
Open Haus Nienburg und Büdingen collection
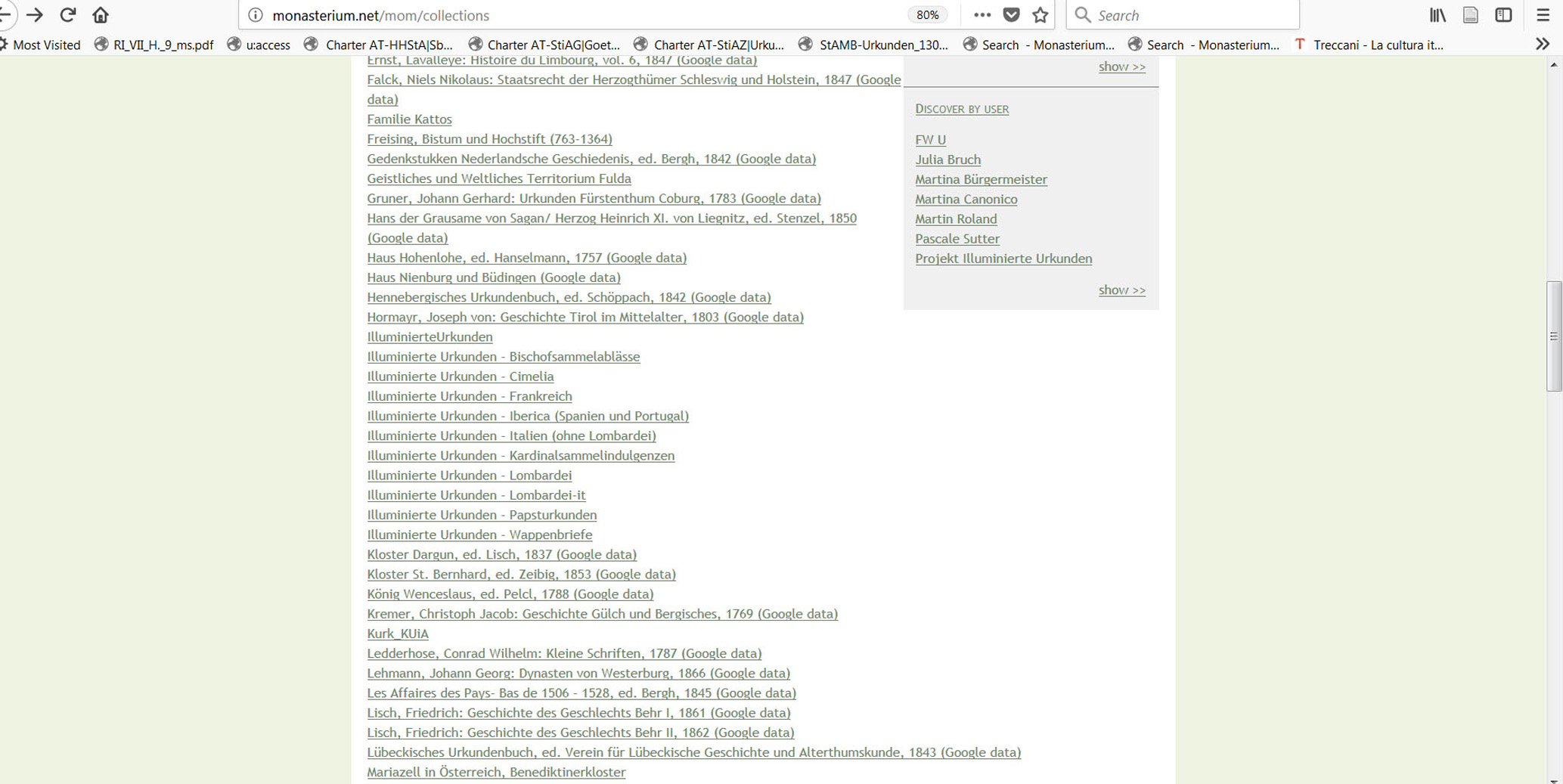click(x=494, y=277)
